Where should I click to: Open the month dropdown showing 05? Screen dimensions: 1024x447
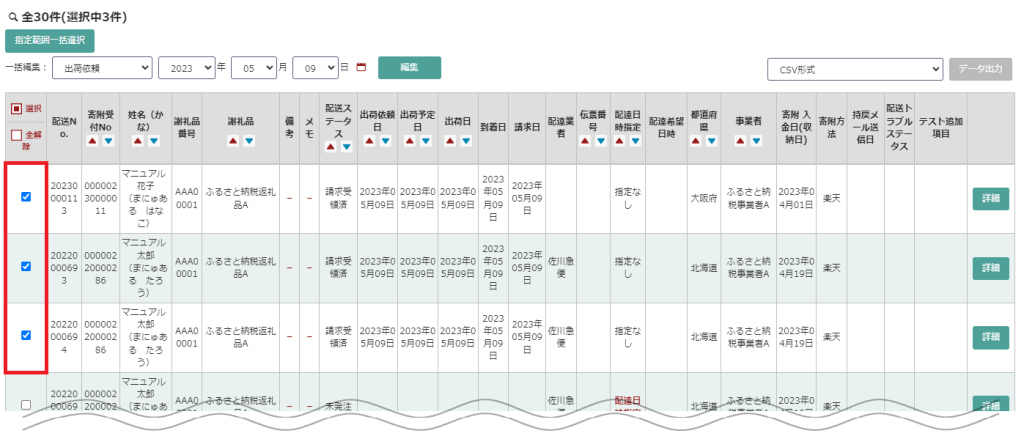[x=252, y=68]
